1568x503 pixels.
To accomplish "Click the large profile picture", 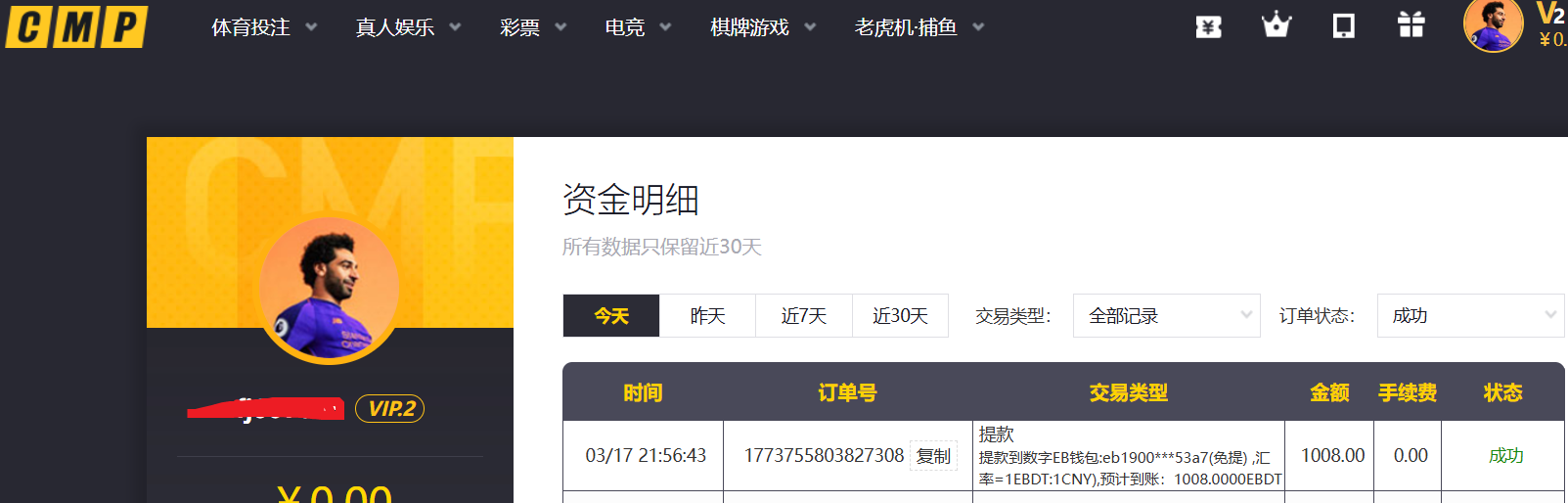I will tap(330, 289).
